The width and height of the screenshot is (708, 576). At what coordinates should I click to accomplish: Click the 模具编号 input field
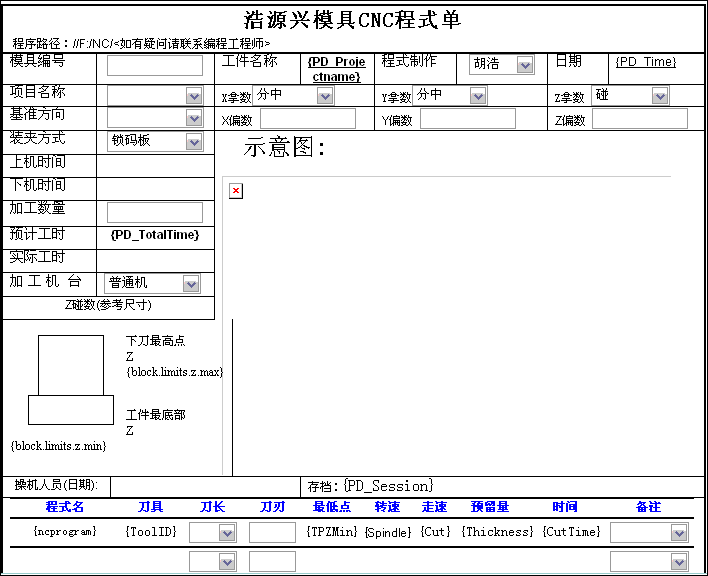tap(155, 65)
